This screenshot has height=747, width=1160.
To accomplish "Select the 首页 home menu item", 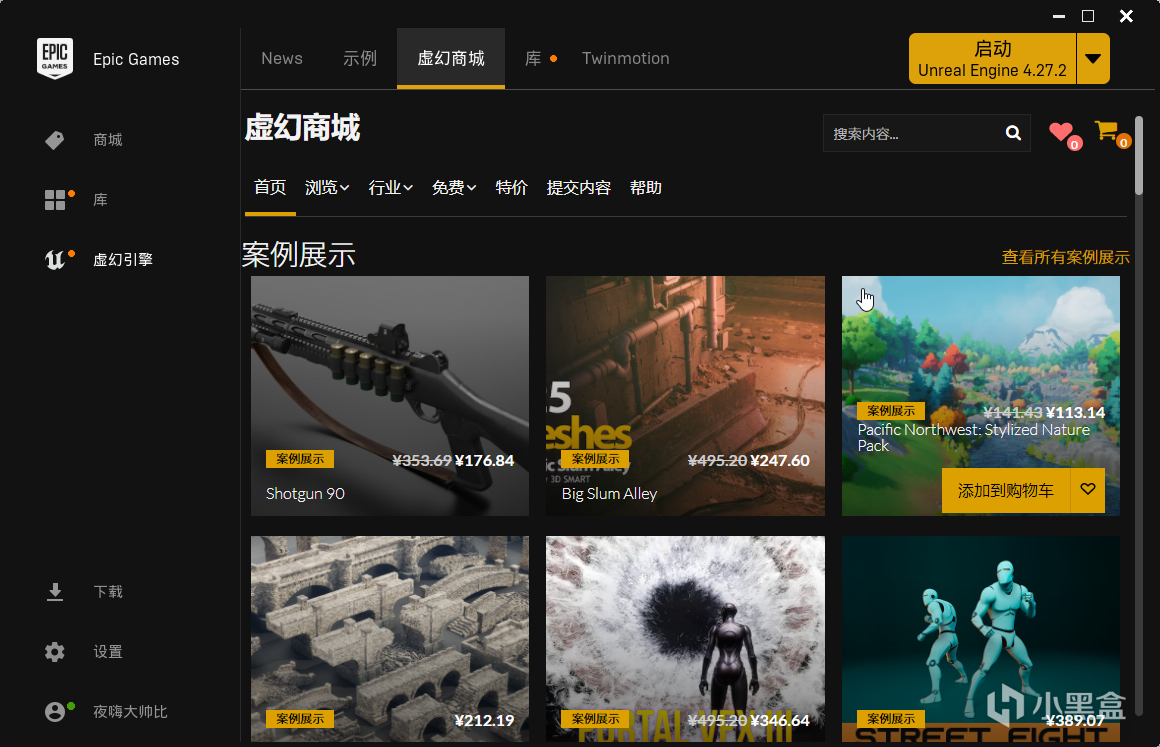I will pyautogui.click(x=270, y=188).
